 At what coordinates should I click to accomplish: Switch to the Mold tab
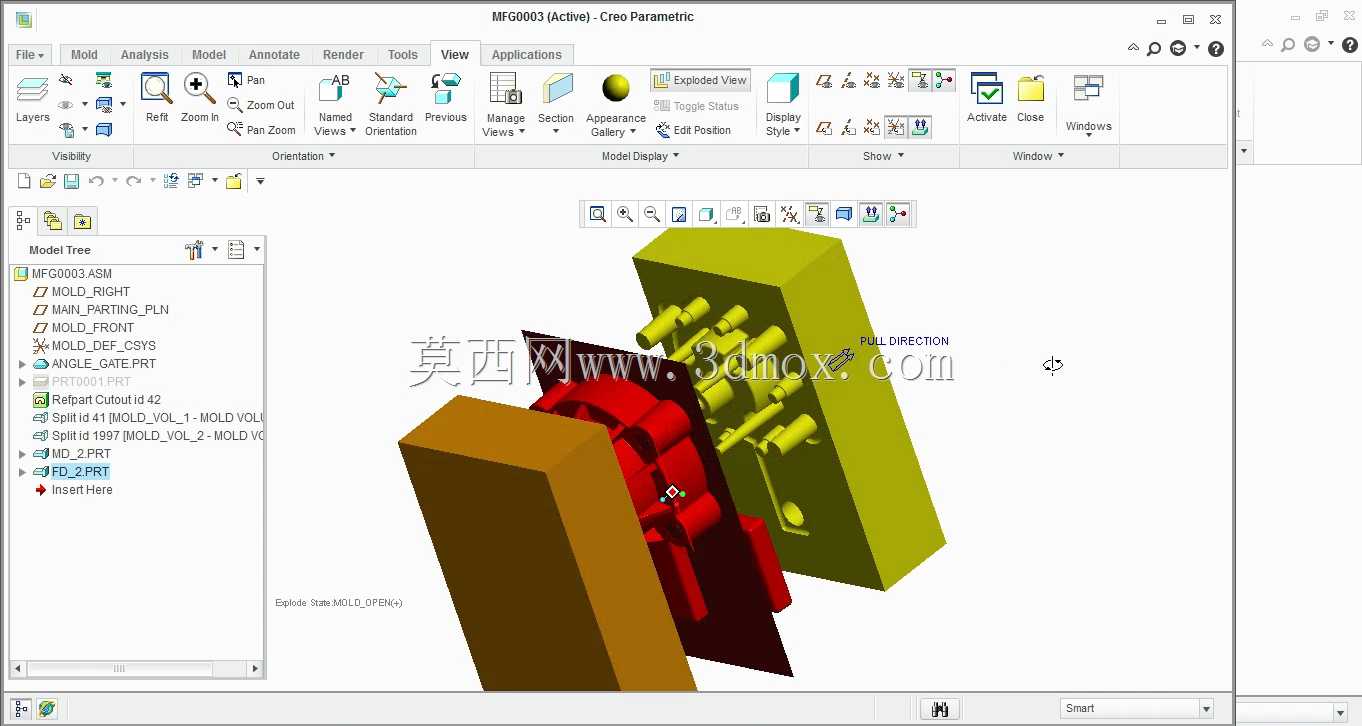(x=84, y=55)
